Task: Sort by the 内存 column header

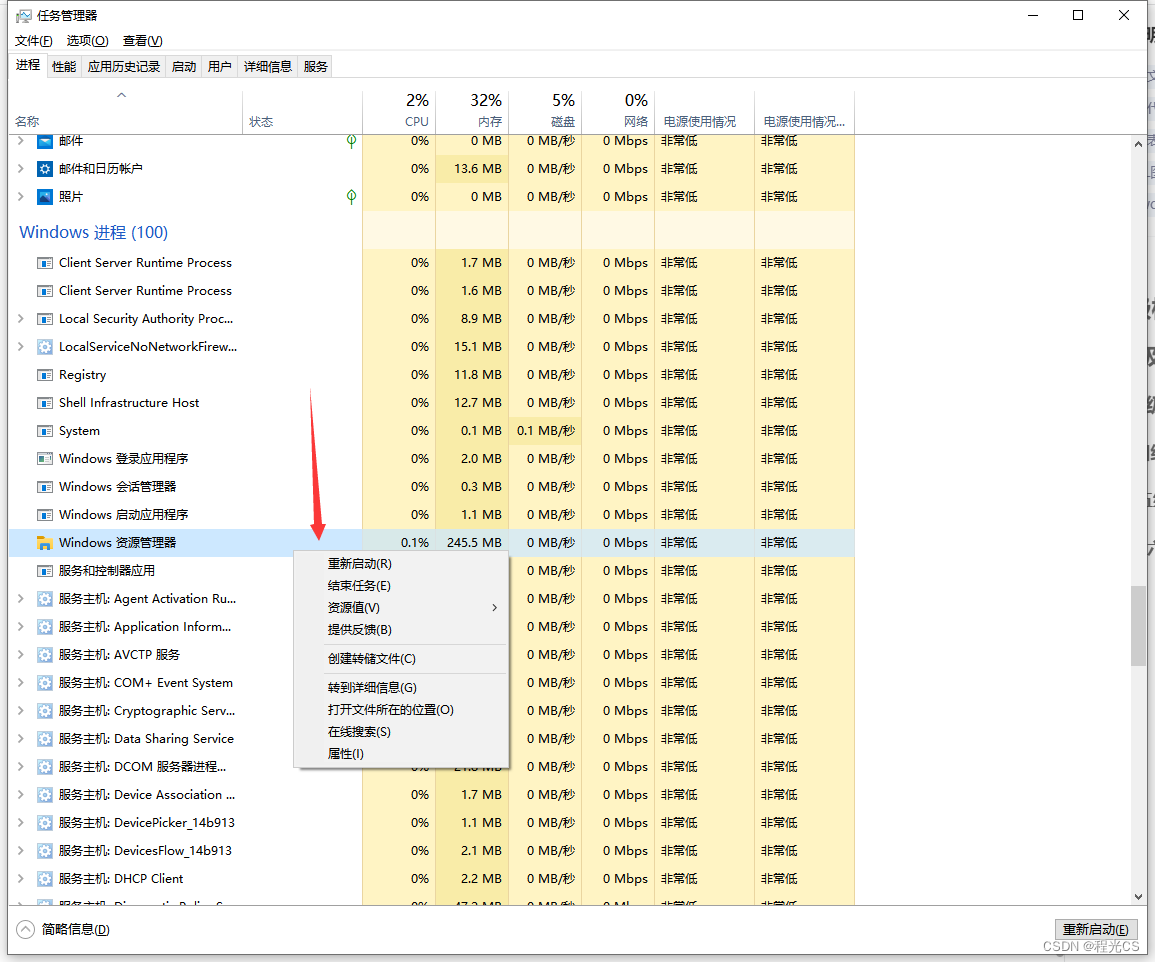Action: [x=471, y=112]
